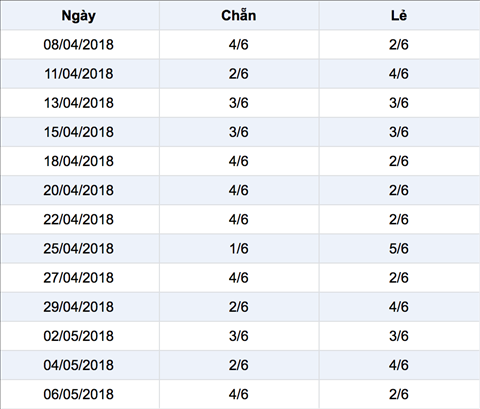Click the 5/6 Lẻ value

[x=399, y=249]
